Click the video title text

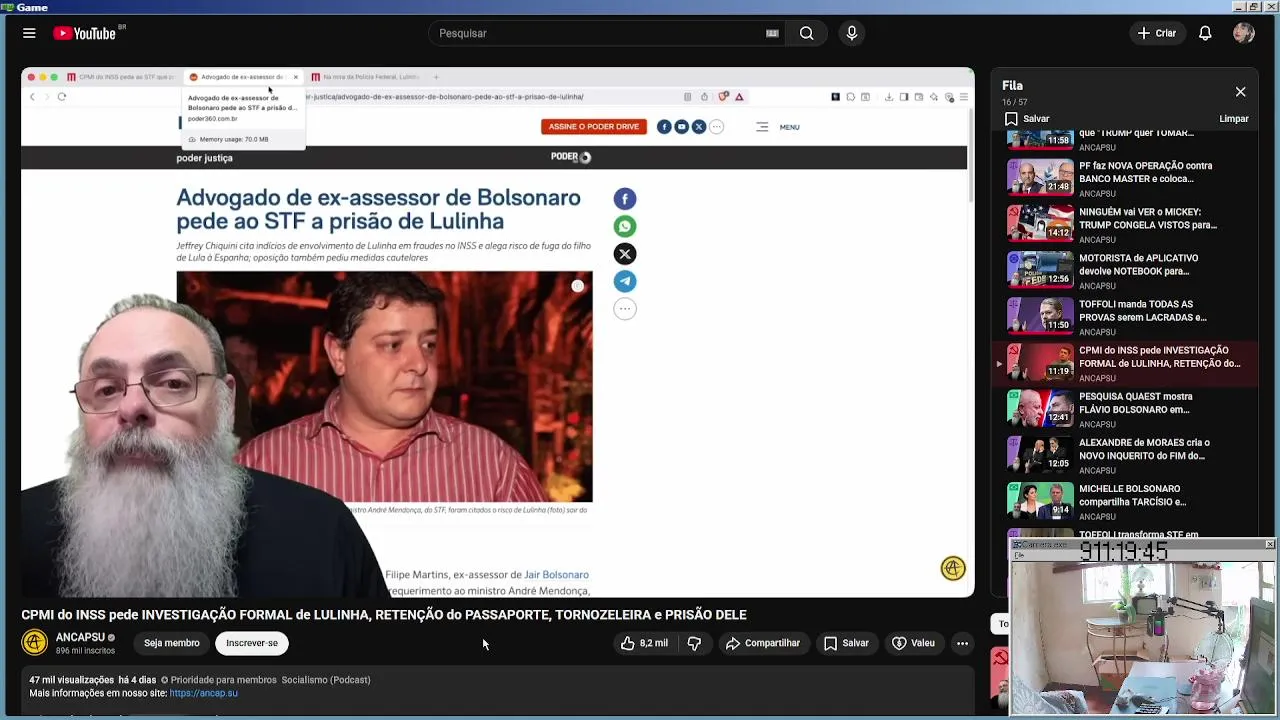point(384,615)
